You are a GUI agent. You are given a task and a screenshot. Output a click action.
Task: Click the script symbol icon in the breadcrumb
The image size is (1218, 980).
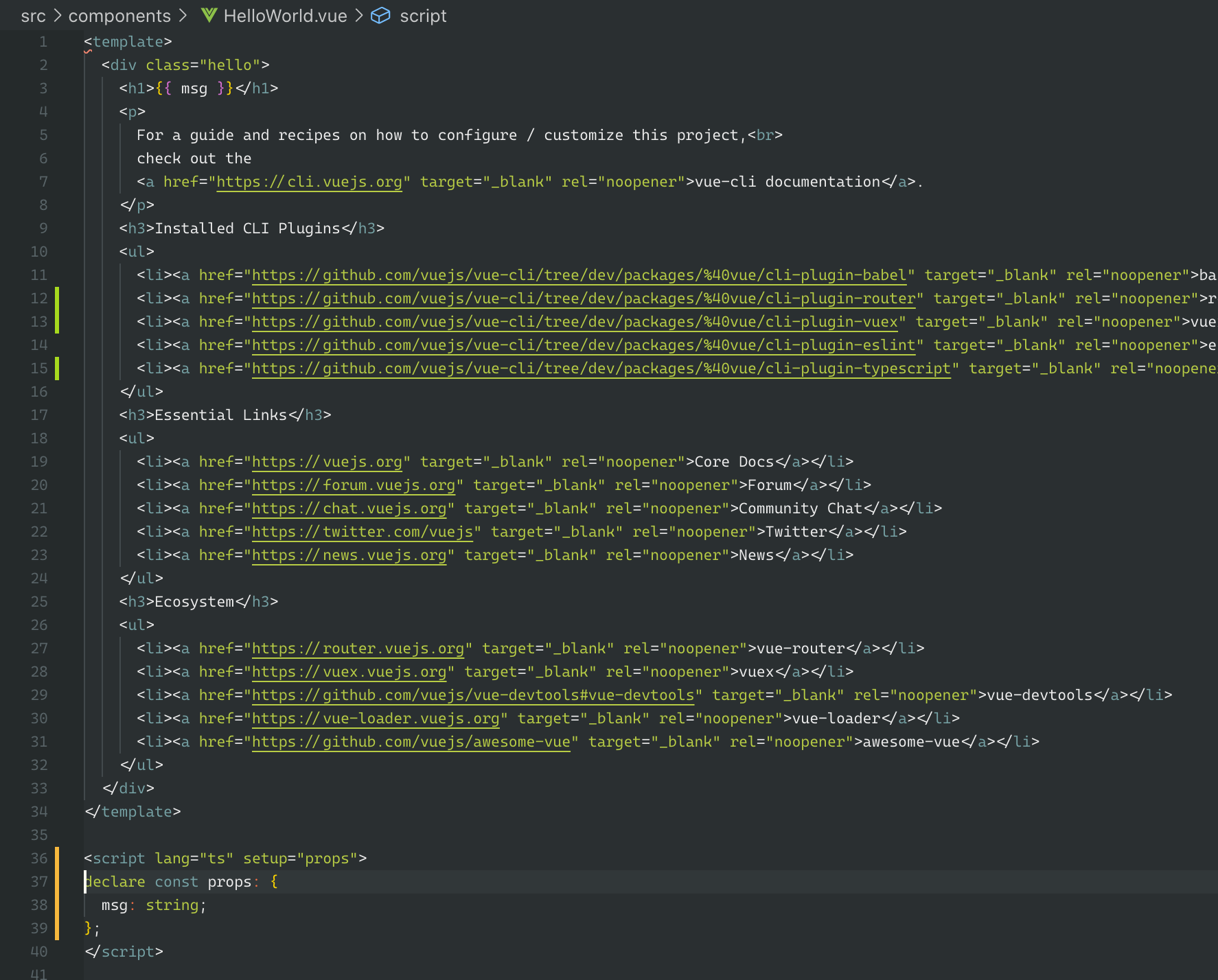382,15
